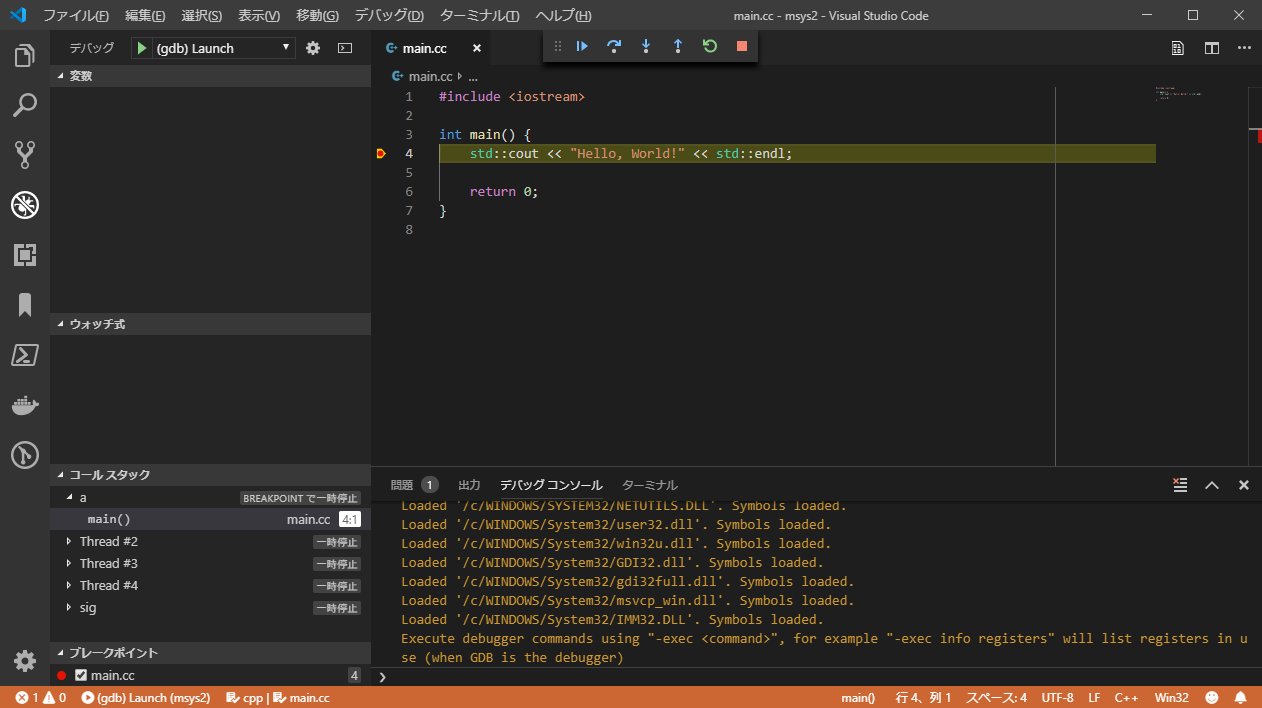This screenshot has height=708, width=1262.
Task: Switch to the 出力 panel tab
Action: (x=469, y=485)
